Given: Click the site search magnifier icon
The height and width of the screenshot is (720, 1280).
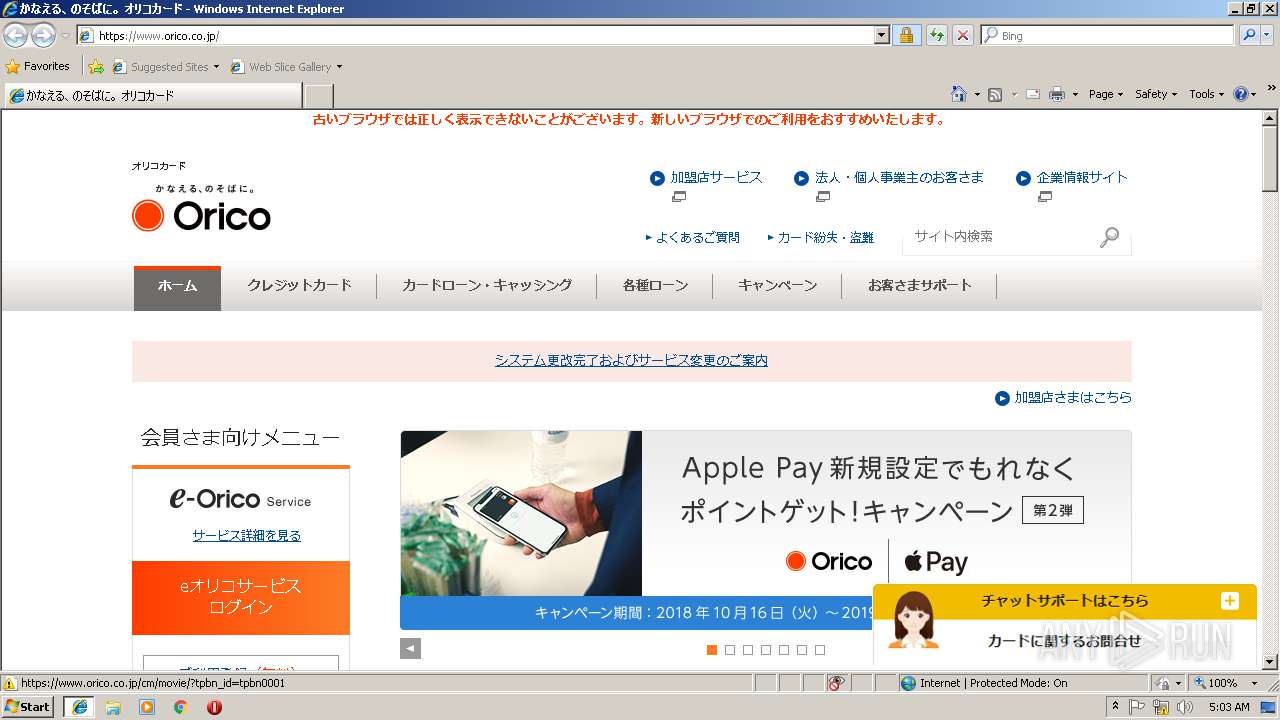Looking at the screenshot, I should click(1109, 237).
